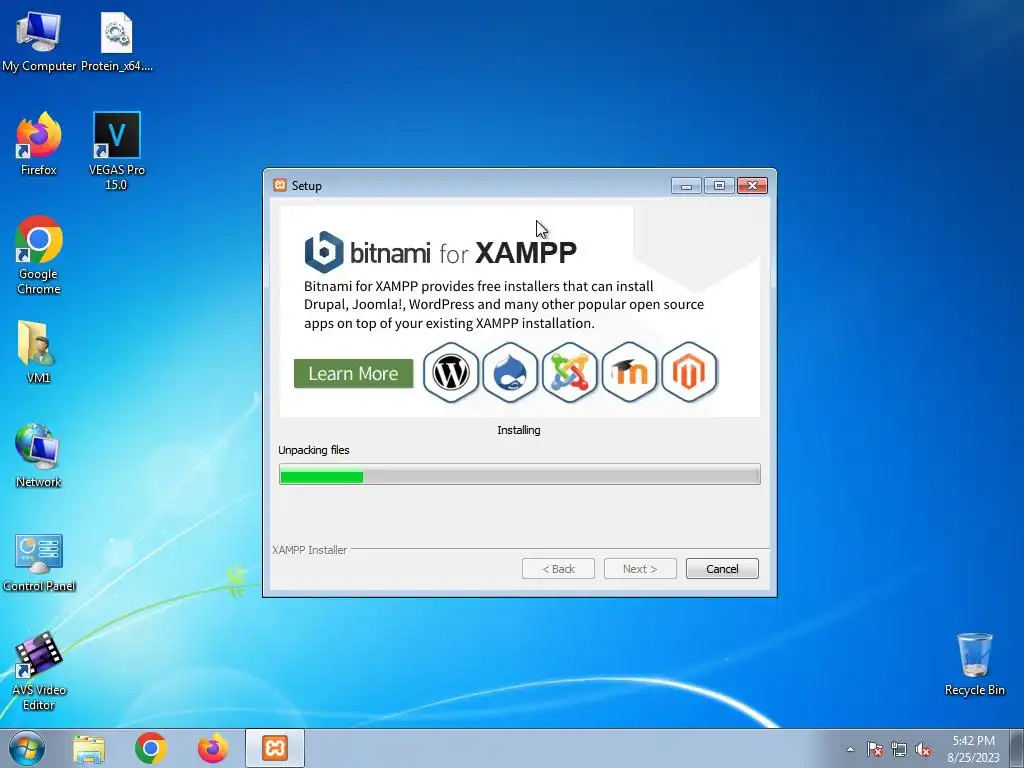Click the 'XAMPP Installer' footer label
Image resolution: width=1024 pixels, height=768 pixels.
point(310,550)
